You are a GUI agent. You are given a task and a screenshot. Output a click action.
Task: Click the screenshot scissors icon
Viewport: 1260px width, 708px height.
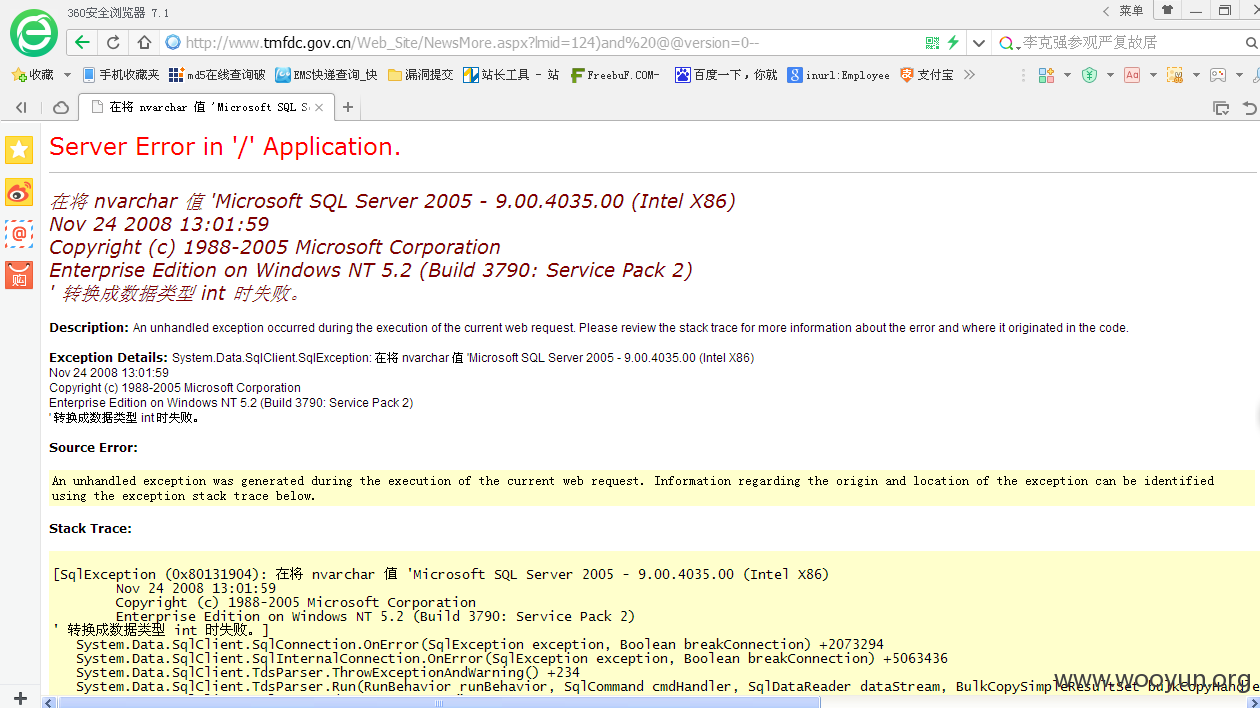pyautogui.click(x=1175, y=75)
